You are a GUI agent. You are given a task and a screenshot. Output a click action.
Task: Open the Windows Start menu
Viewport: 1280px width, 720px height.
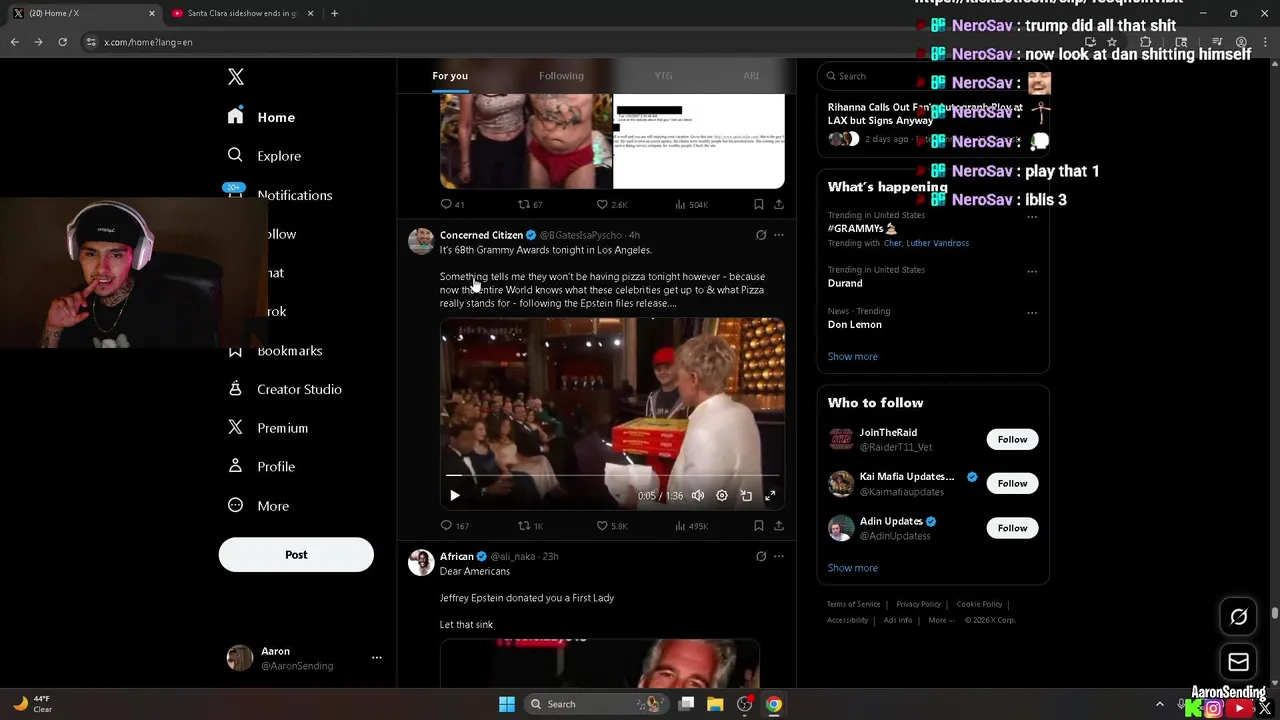[x=507, y=704]
